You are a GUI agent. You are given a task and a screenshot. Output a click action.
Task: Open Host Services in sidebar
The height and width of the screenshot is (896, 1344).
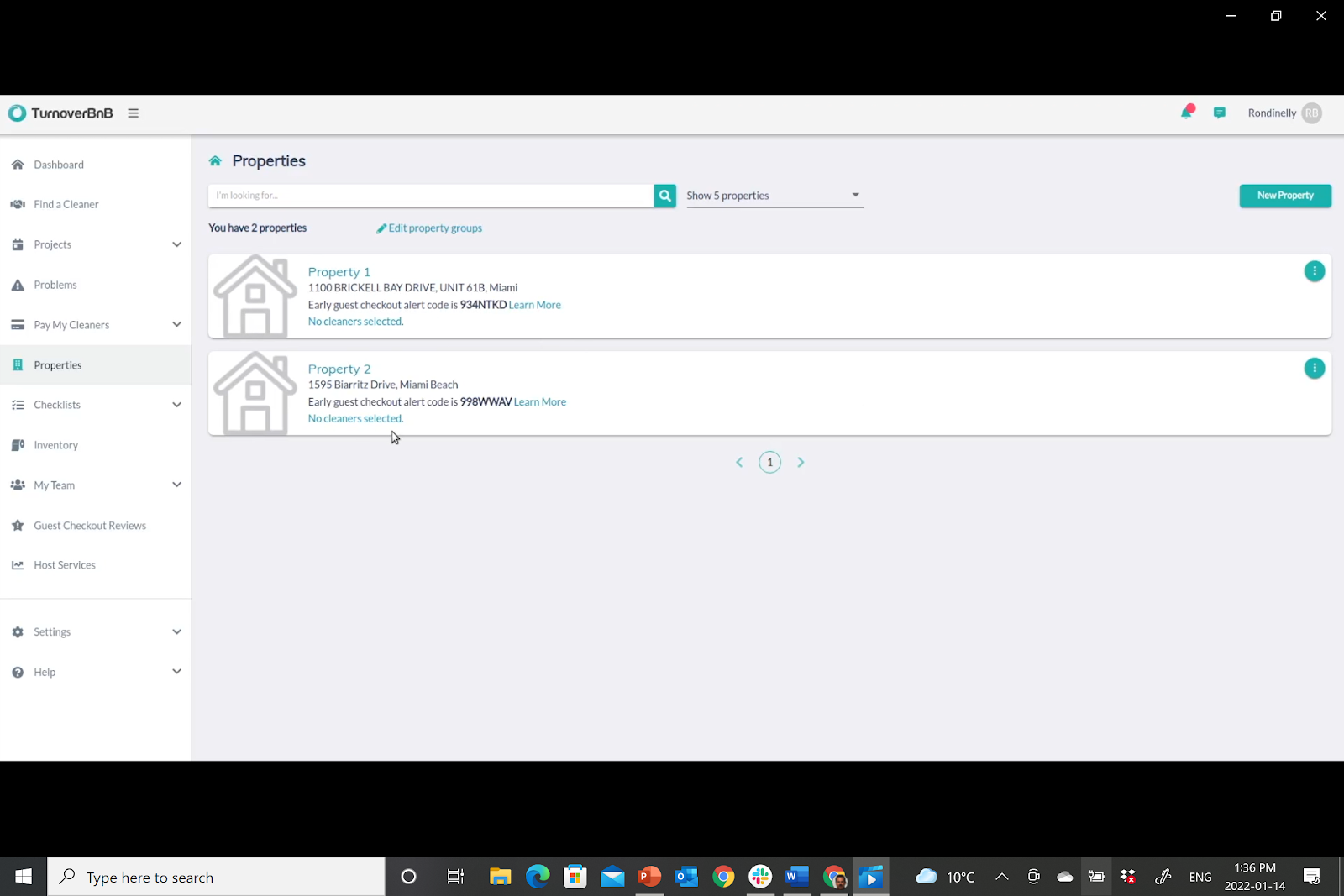[x=96, y=565]
